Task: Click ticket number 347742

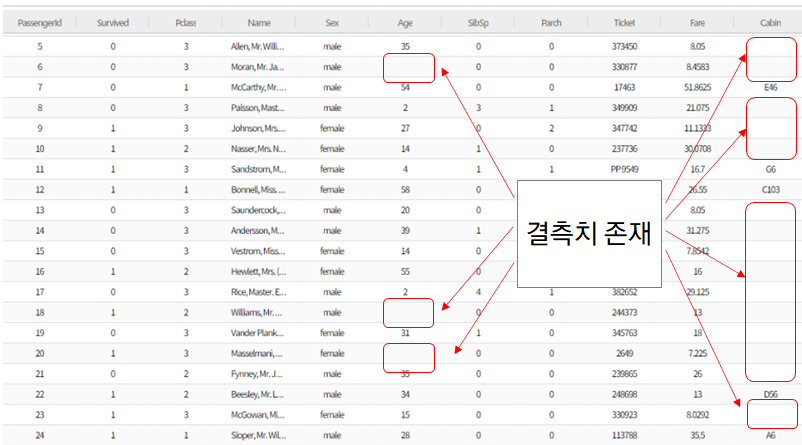Action: [x=625, y=128]
